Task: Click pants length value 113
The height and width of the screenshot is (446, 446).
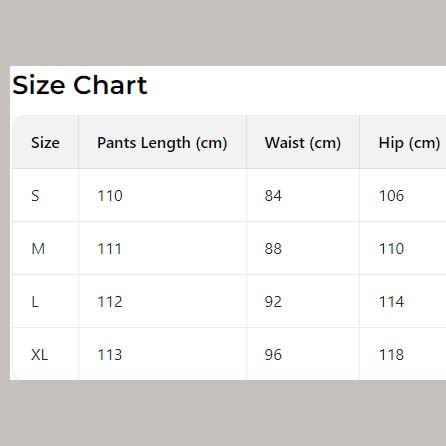Action: [x=110, y=355]
